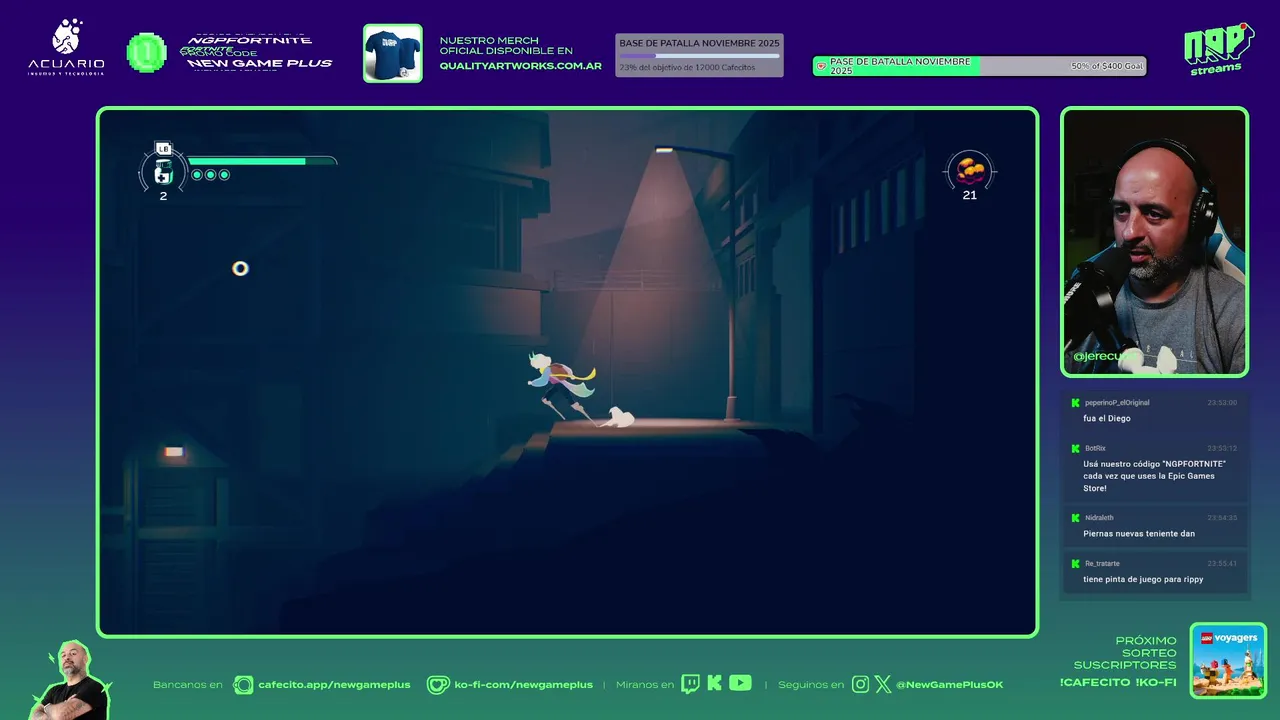Open the cafecito.app/newgameplus link
Viewport: 1280px width, 720px height.
pyautogui.click(x=334, y=685)
